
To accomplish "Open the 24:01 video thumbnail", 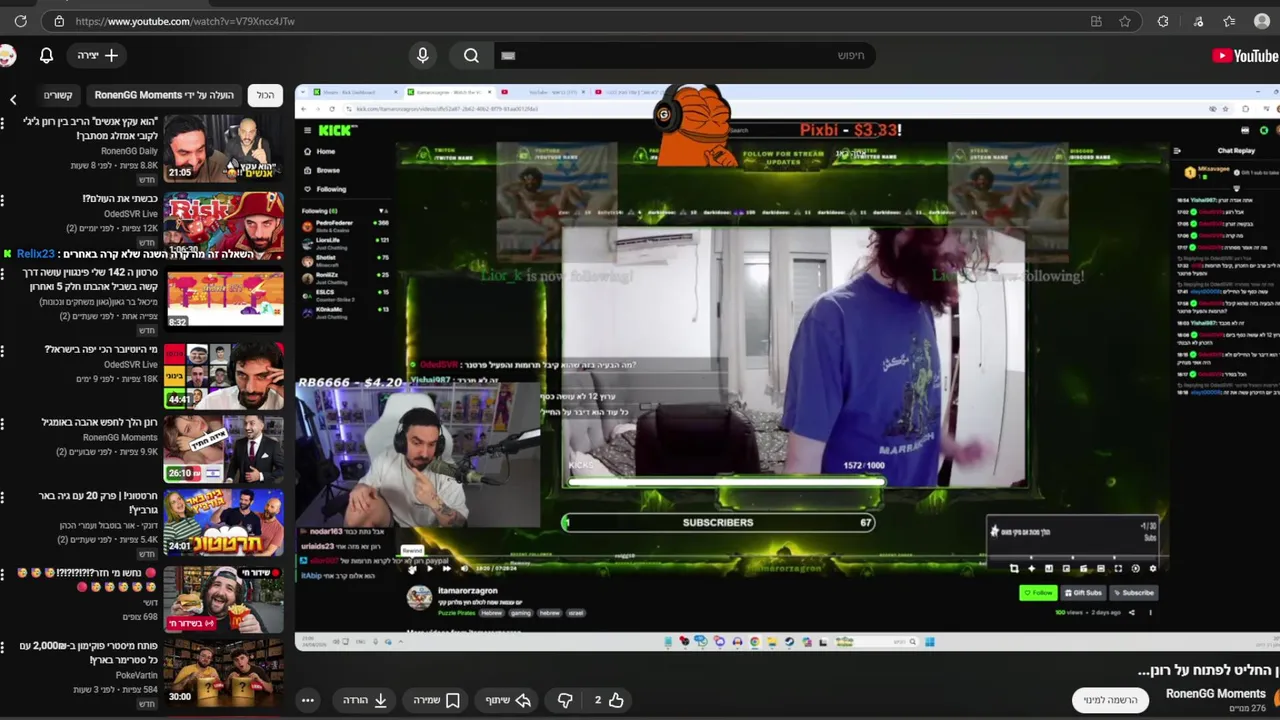I will pyautogui.click(x=224, y=523).
